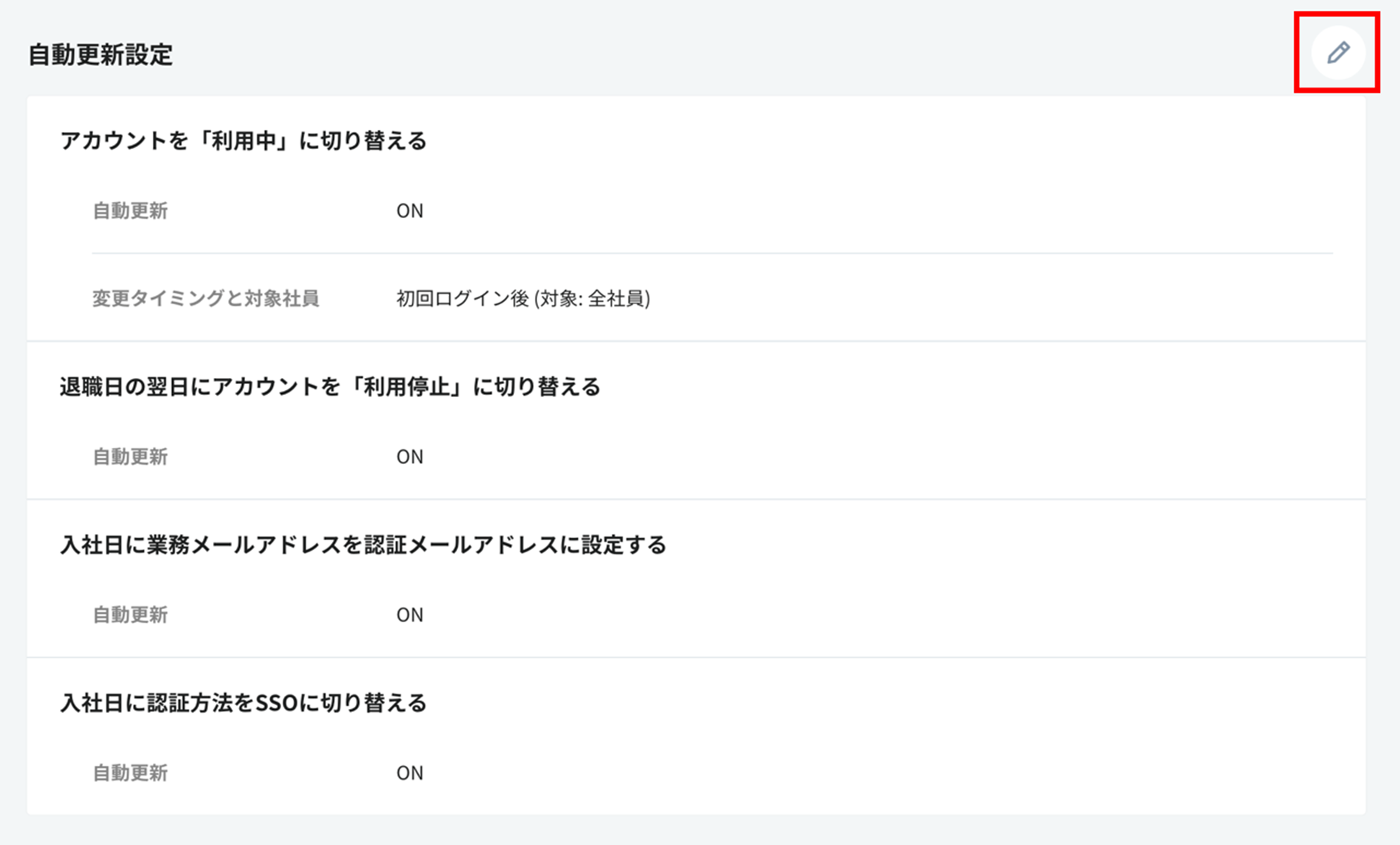The image size is (1400, 845).
Task: Click ON value in the 「利用中」 section
Action: (410, 210)
